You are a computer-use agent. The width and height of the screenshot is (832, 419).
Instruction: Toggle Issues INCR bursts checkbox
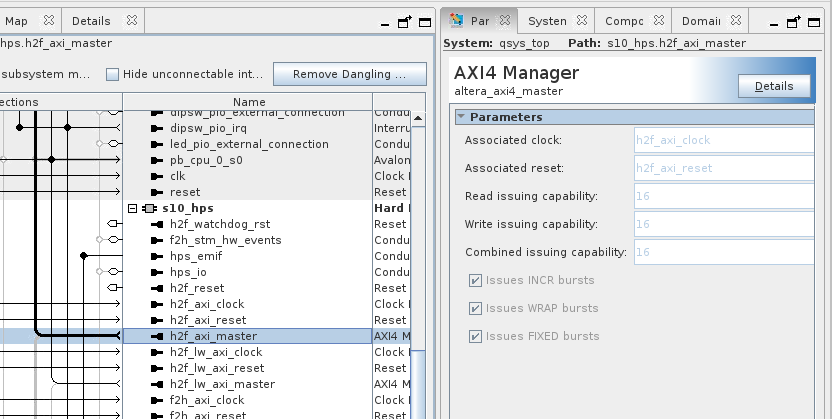coord(475,280)
